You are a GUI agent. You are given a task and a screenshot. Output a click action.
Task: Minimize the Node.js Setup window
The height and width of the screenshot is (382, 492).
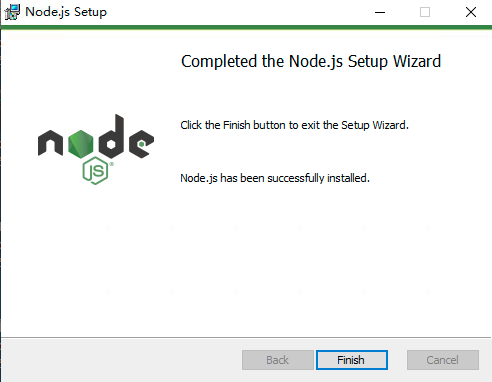tap(380, 12)
